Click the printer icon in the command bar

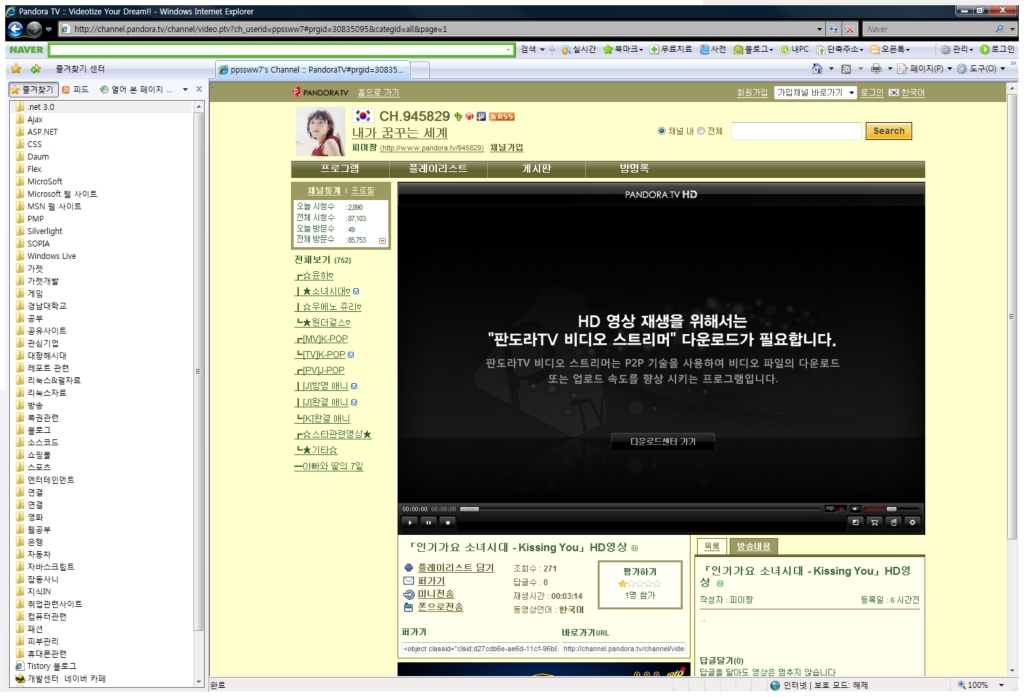click(876, 69)
